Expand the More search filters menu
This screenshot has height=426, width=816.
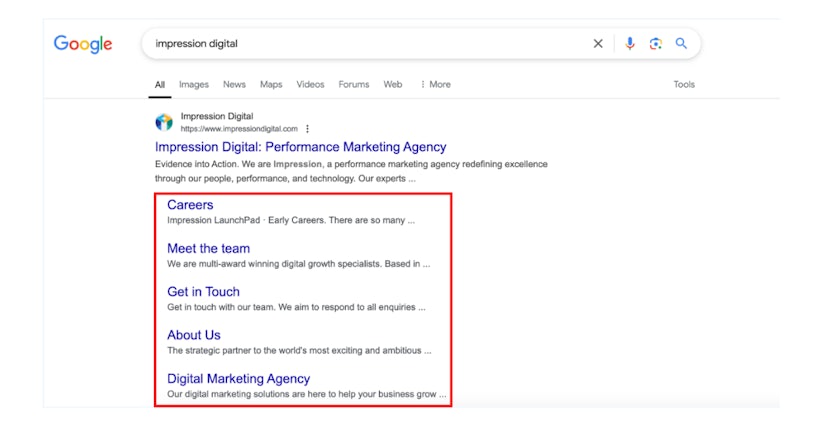[435, 85]
